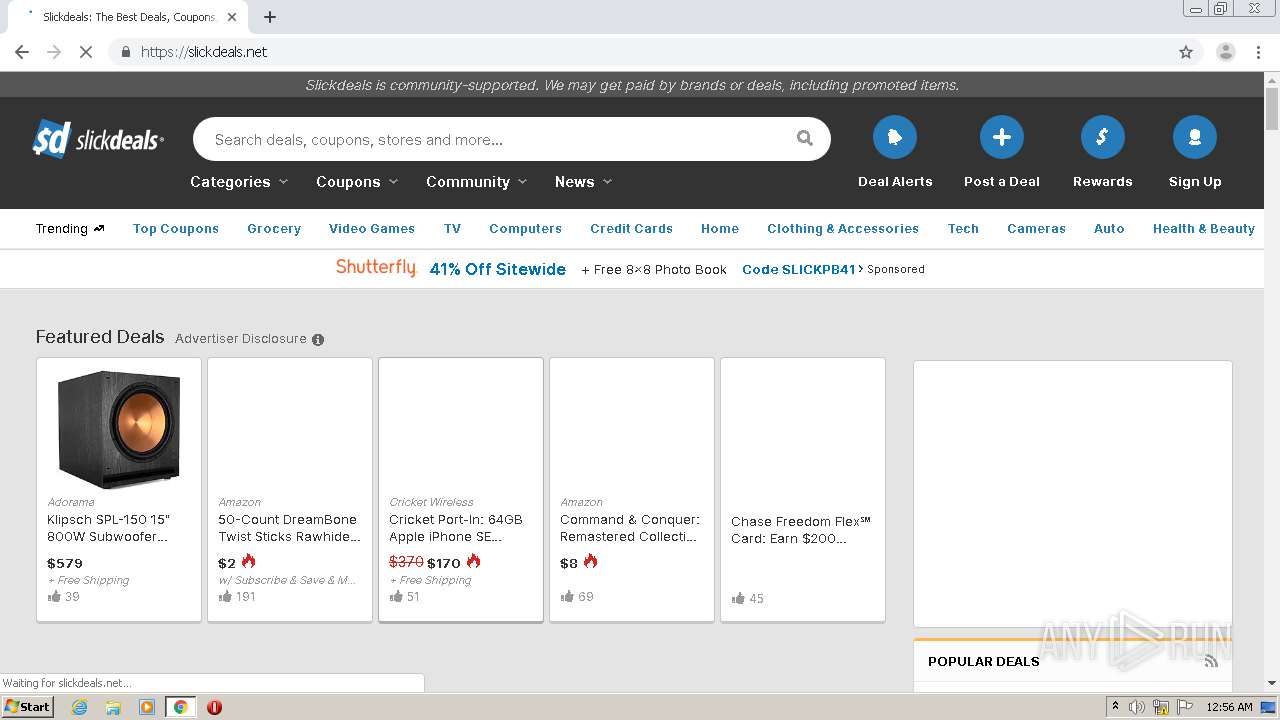The height and width of the screenshot is (720, 1280).
Task: Click thumbs-up icon on Cricket iPhone deal
Action: [x=396, y=596]
